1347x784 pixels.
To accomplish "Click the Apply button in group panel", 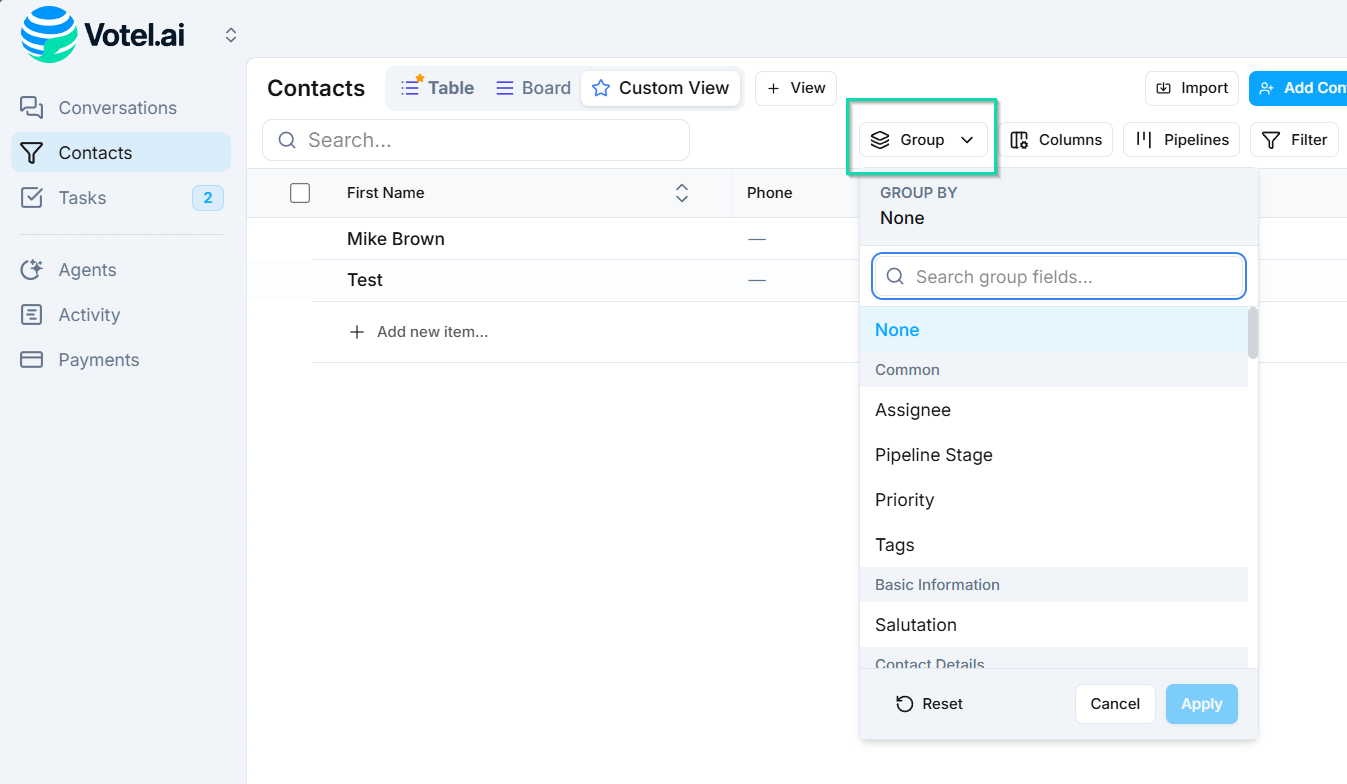I will (1201, 703).
